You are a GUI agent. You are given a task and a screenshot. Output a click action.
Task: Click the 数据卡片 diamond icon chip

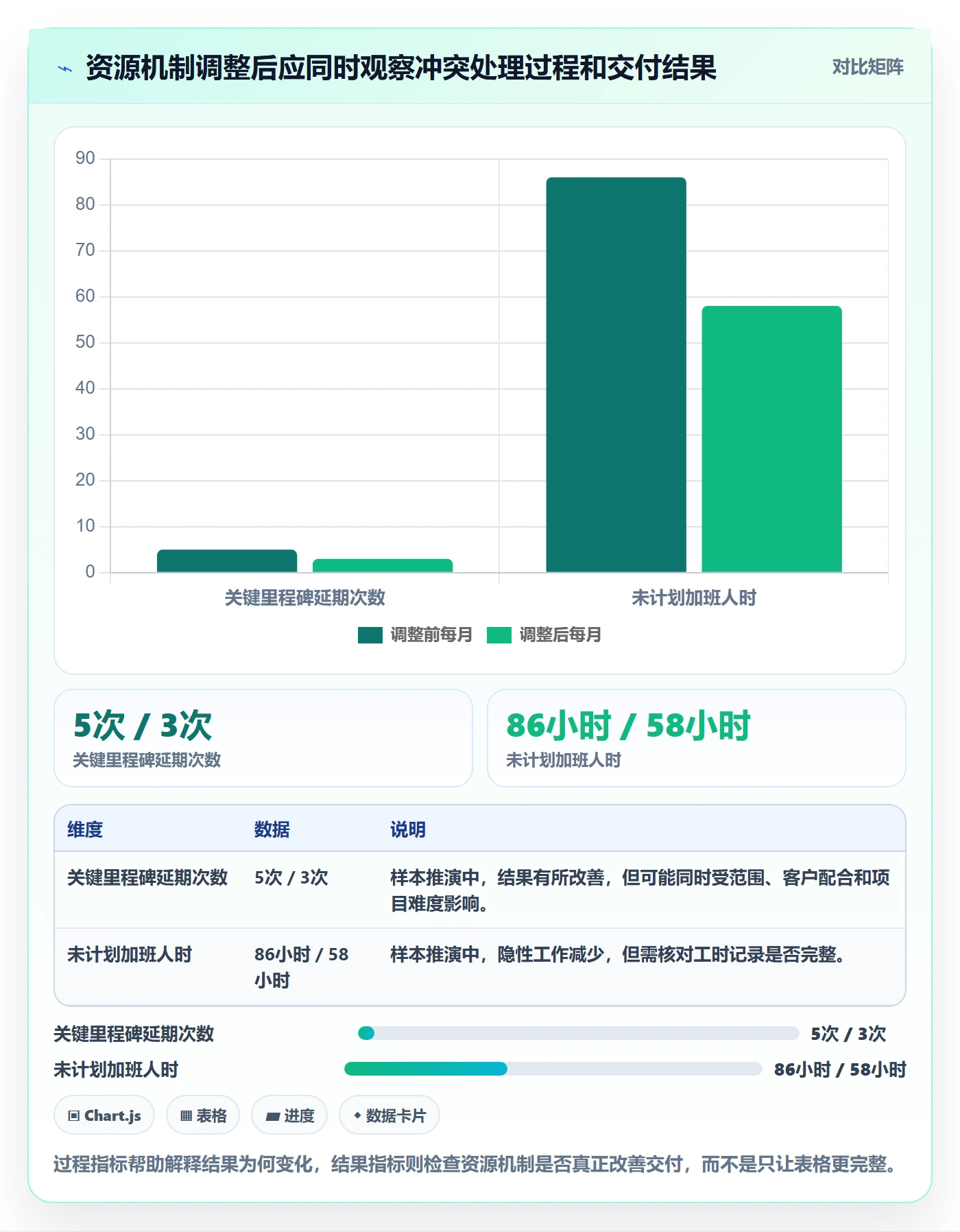pyautogui.click(x=389, y=1115)
